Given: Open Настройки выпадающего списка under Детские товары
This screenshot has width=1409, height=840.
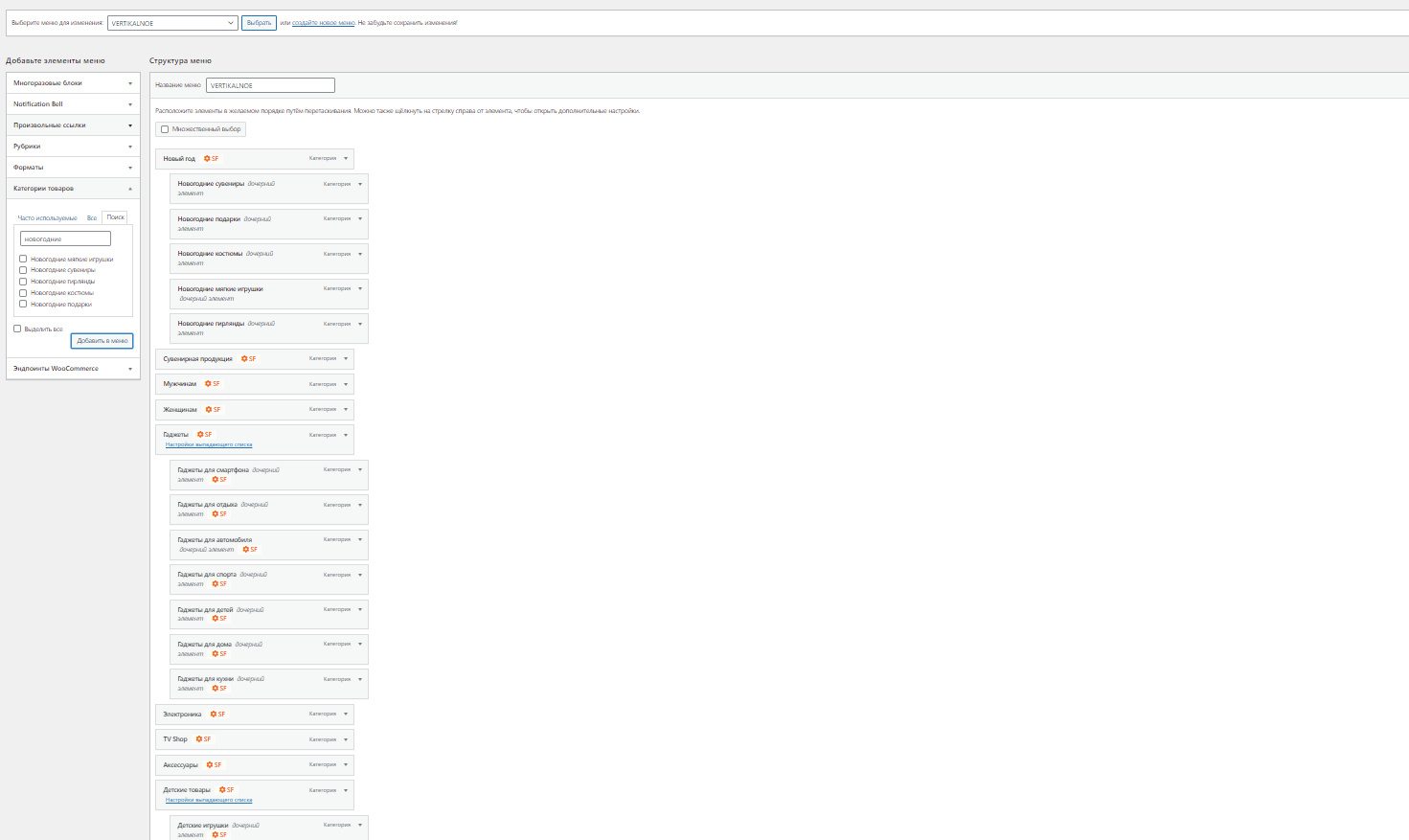Looking at the screenshot, I should click(x=209, y=800).
